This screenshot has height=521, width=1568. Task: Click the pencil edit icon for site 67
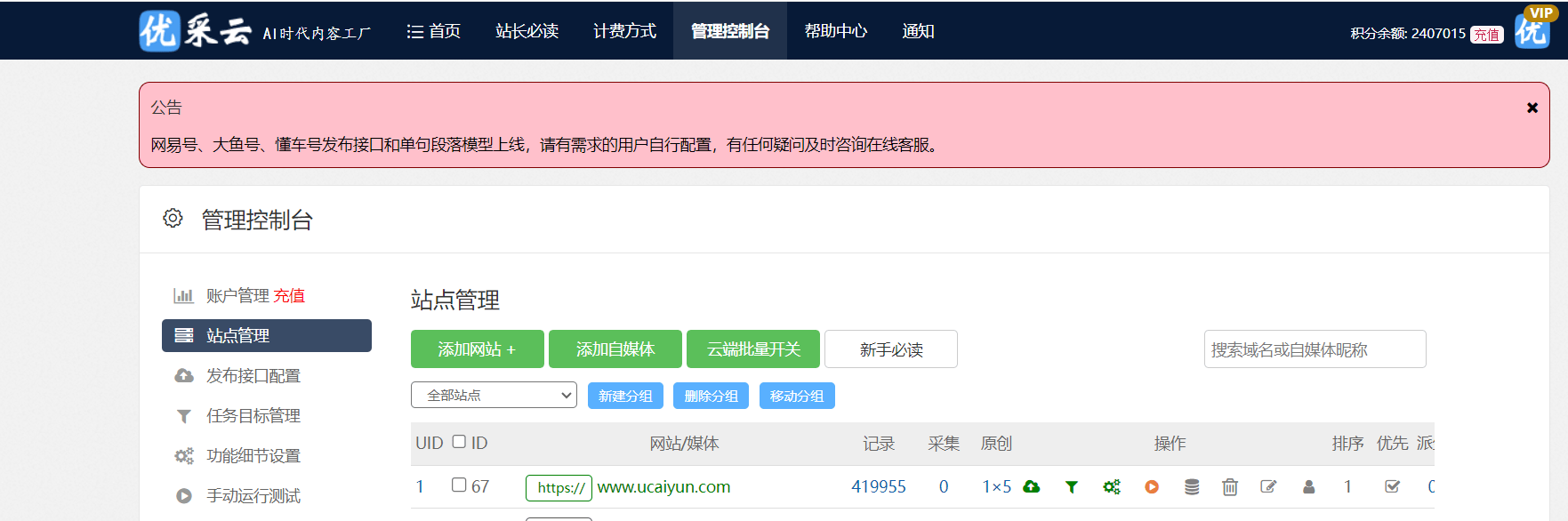pyautogui.click(x=1268, y=486)
